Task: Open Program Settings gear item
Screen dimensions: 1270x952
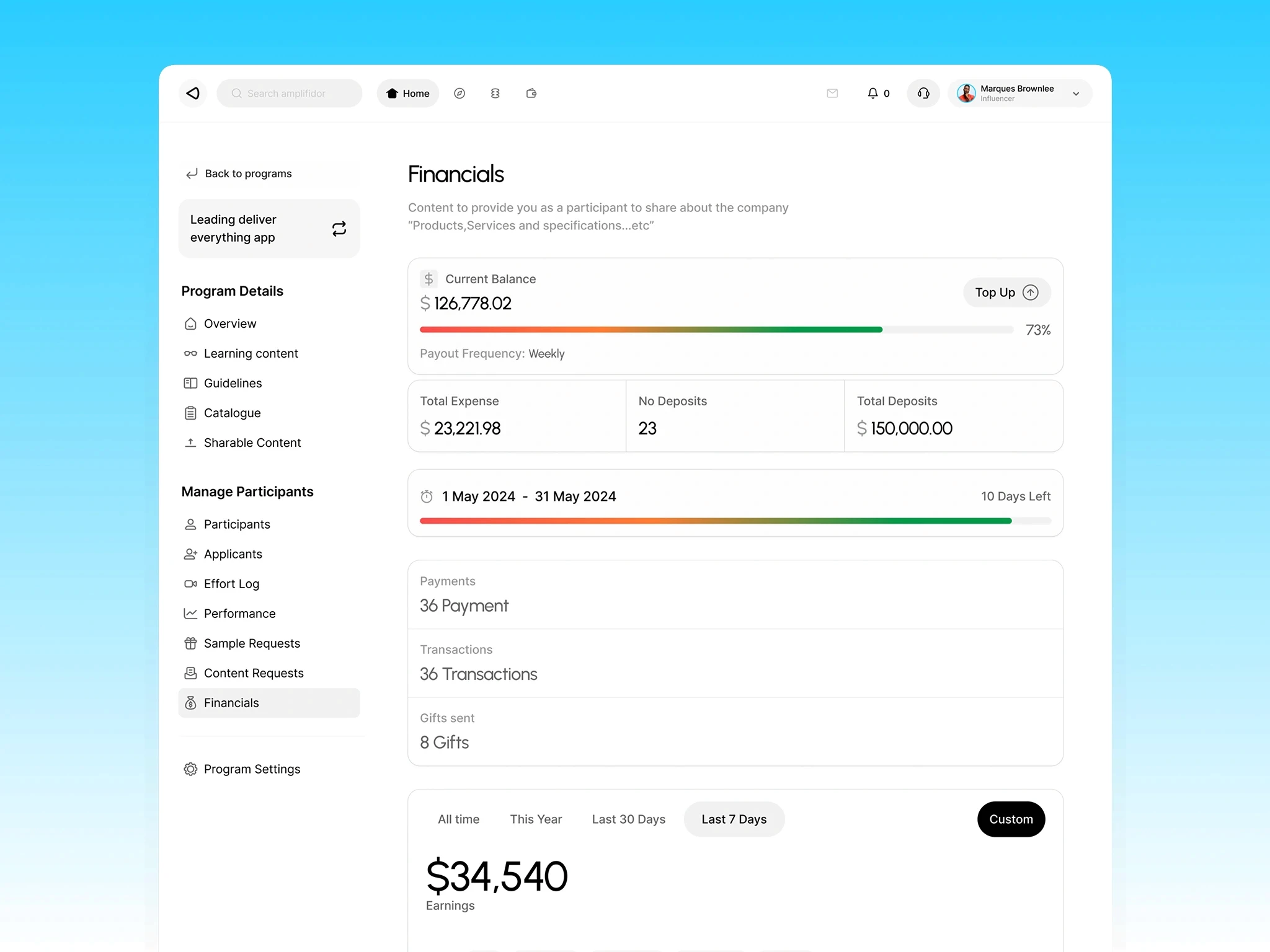Action: point(252,769)
